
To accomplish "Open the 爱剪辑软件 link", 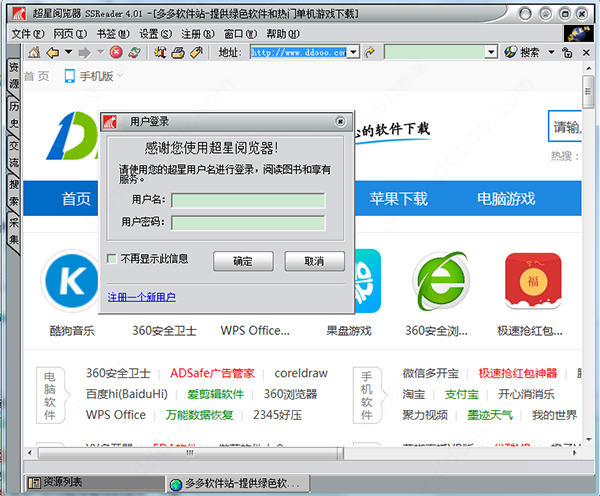I will click(215, 394).
